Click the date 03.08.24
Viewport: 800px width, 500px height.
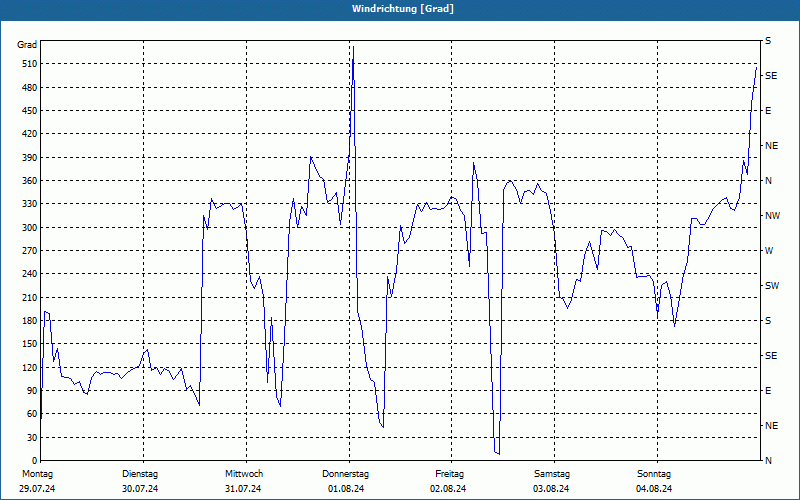click(552, 489)
